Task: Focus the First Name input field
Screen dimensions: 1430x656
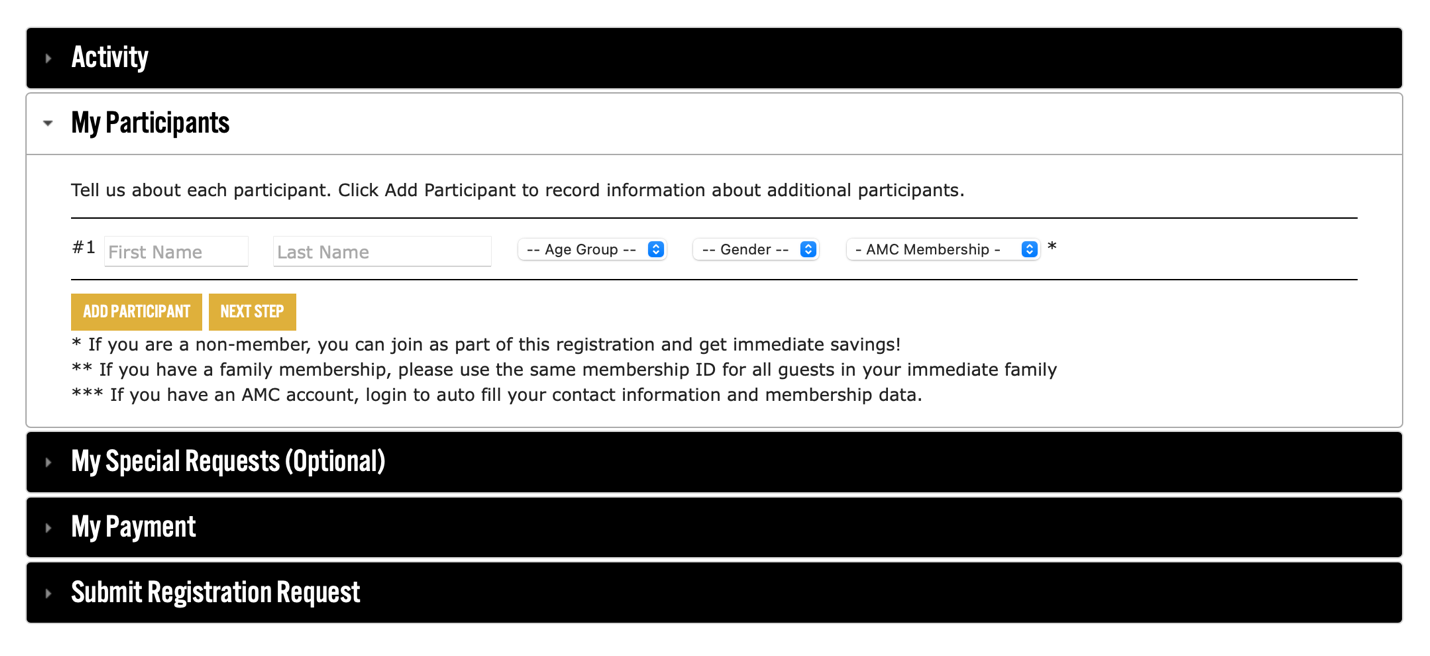Action: point(176,252)
